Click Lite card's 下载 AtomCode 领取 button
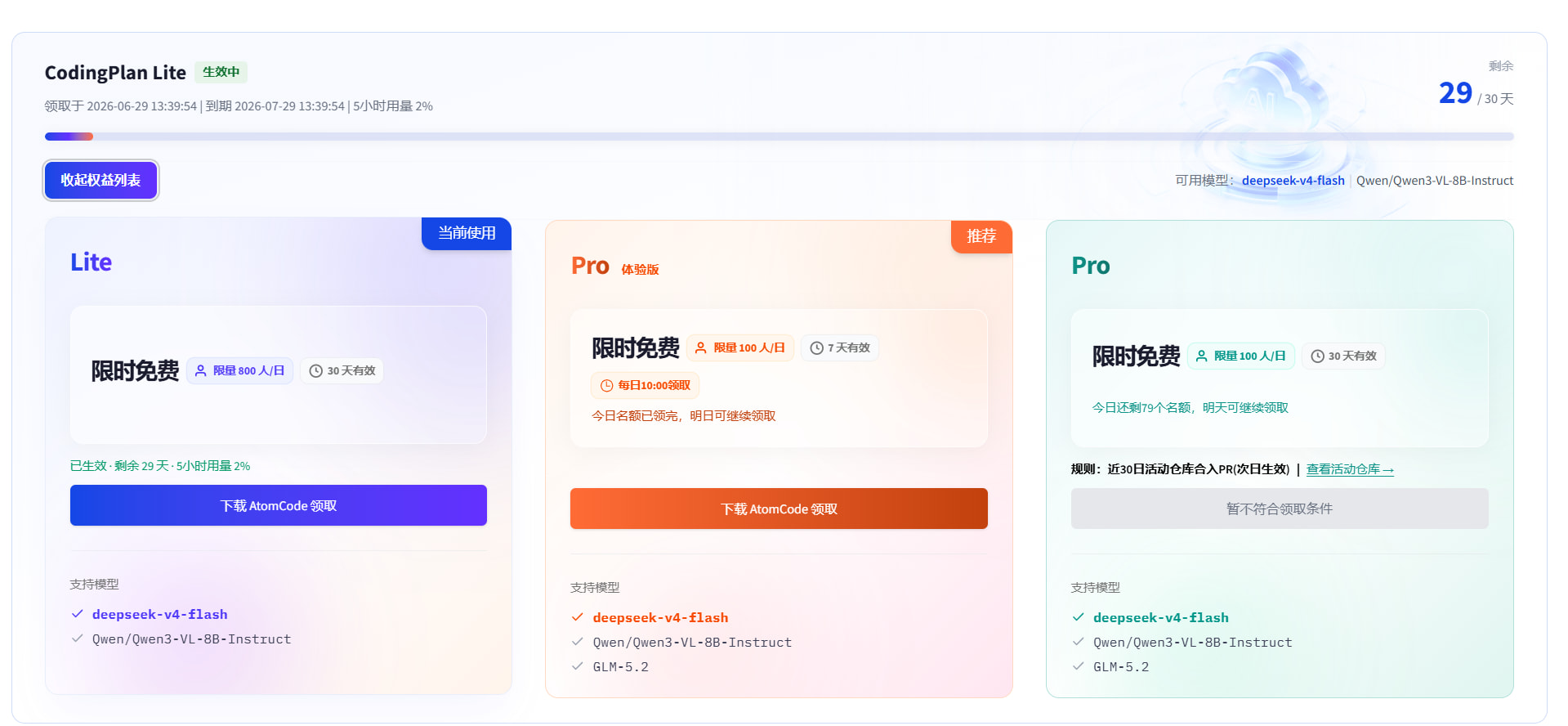1568x726 pixels. (279, 505)
